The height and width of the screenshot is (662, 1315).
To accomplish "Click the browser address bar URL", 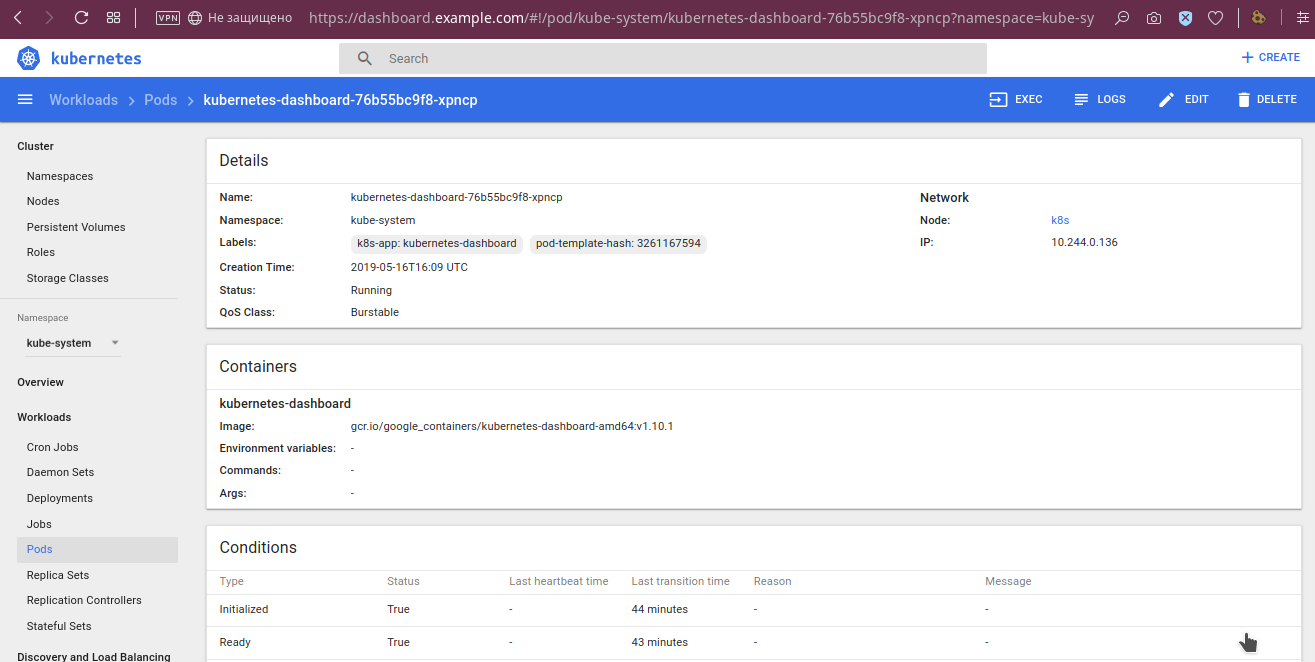I will (x=701, y=18).
